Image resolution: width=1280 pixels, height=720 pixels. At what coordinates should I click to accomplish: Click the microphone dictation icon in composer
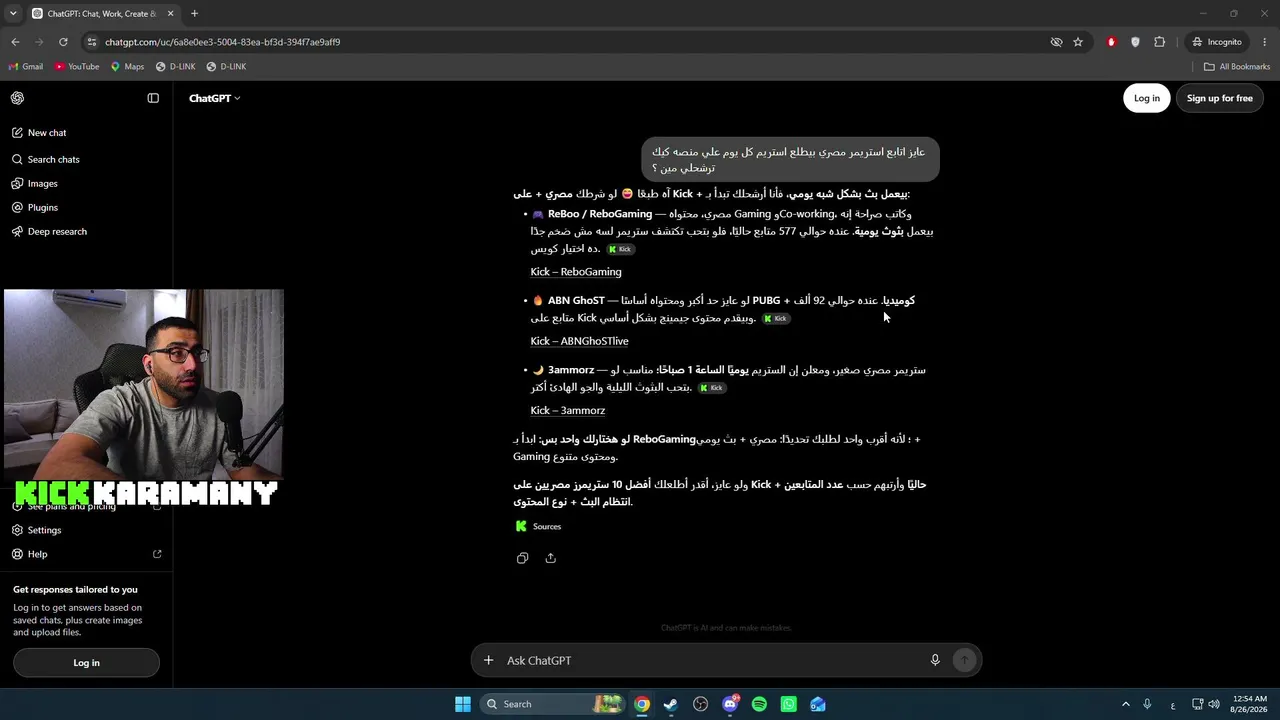coord(935,660)
